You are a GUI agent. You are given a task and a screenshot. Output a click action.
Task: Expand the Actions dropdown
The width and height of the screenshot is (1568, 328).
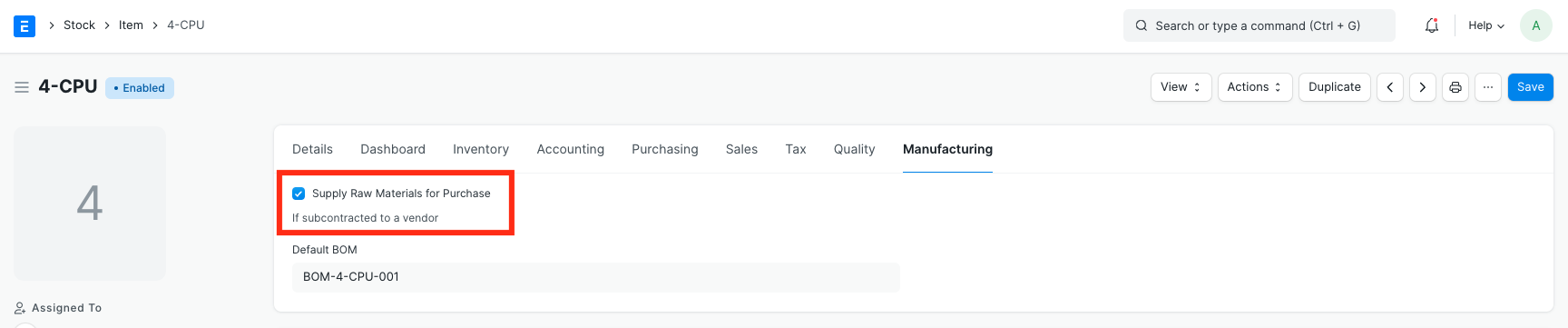tap(1255, 87)
